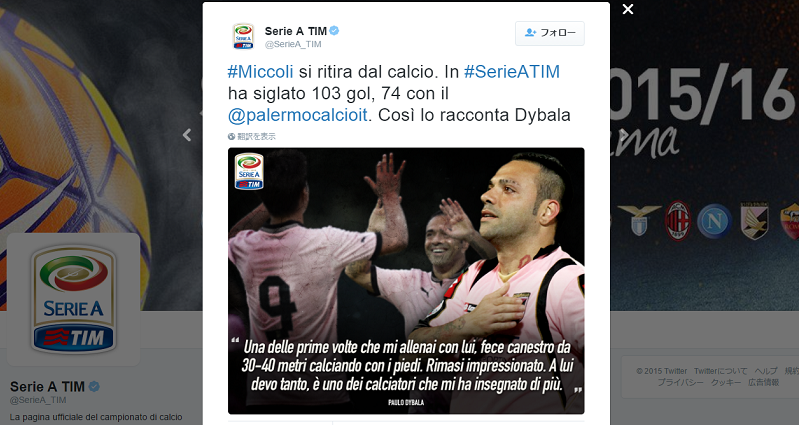
Task: Click the @SerieA_TIM handle in tweet header
Action: point(293,44)
